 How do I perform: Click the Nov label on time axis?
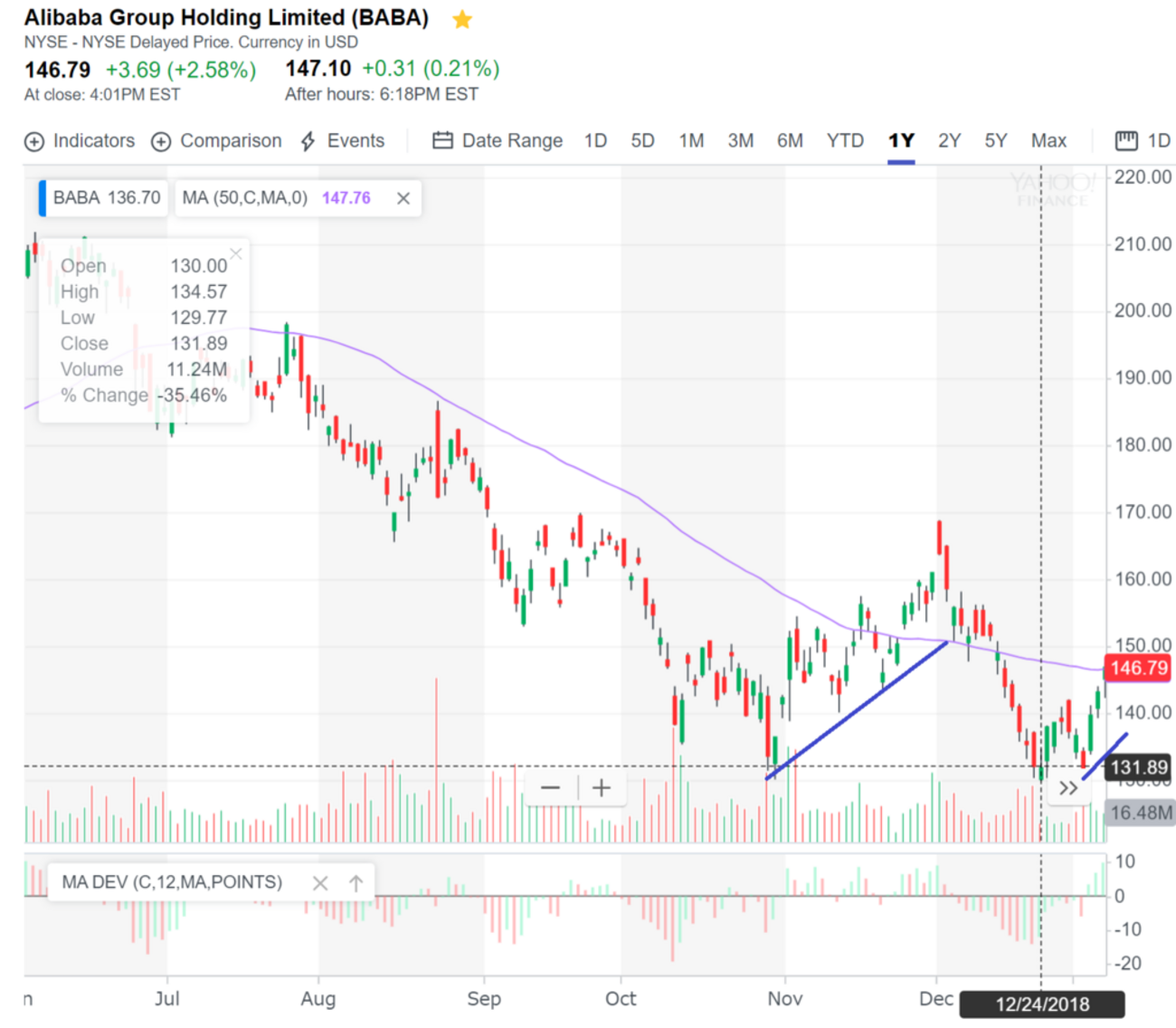coord(784,999)
